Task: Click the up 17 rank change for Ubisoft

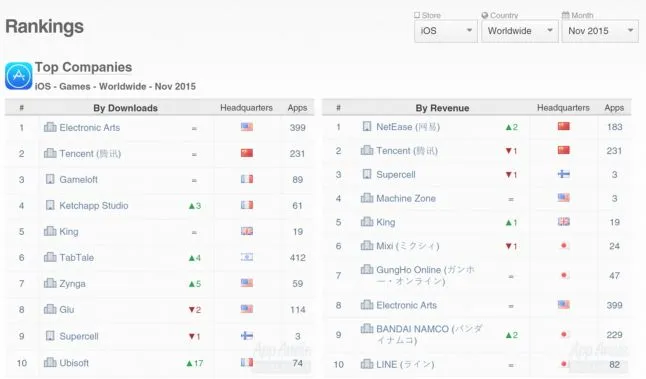Action: [194, 363]
